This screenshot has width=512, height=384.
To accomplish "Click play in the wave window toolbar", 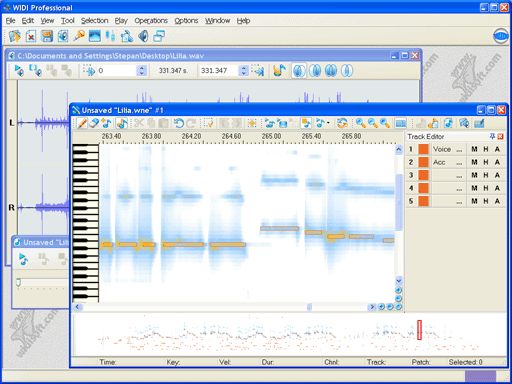I will 19,71.
